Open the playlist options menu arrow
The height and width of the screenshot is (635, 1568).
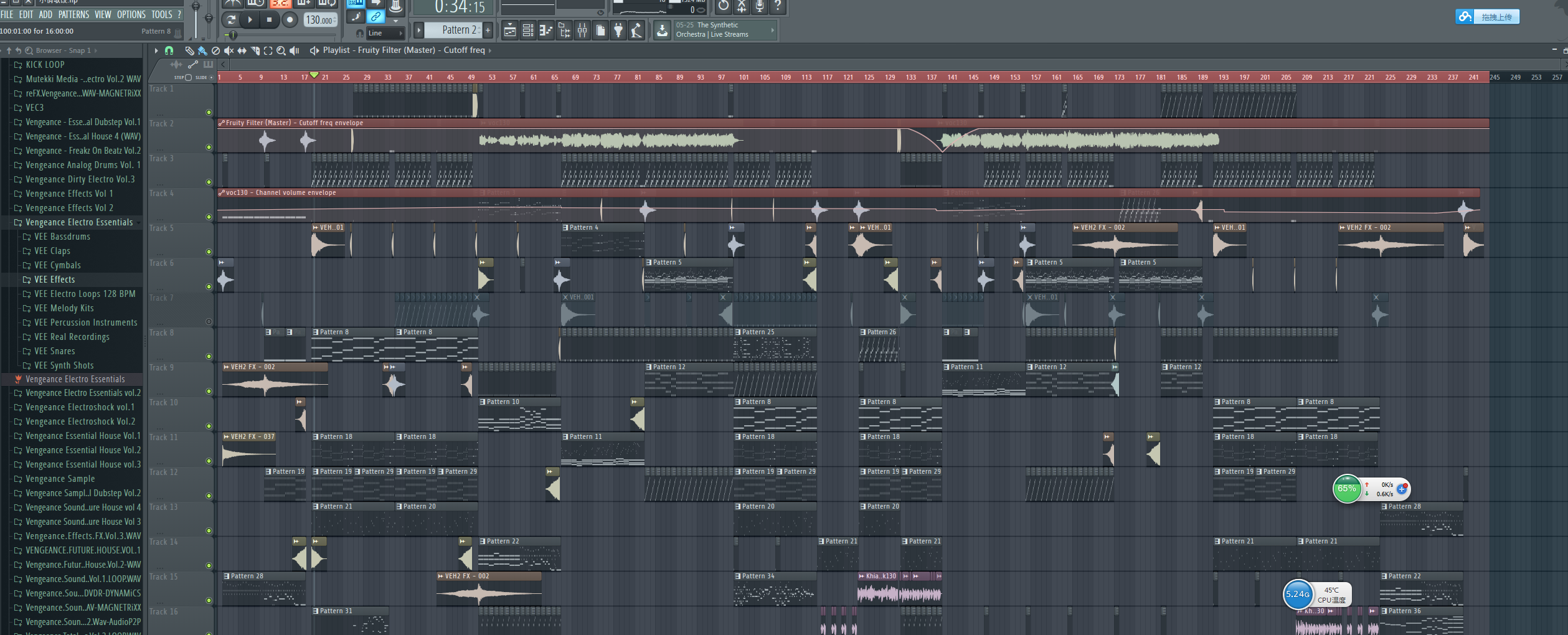pos(156,50)
